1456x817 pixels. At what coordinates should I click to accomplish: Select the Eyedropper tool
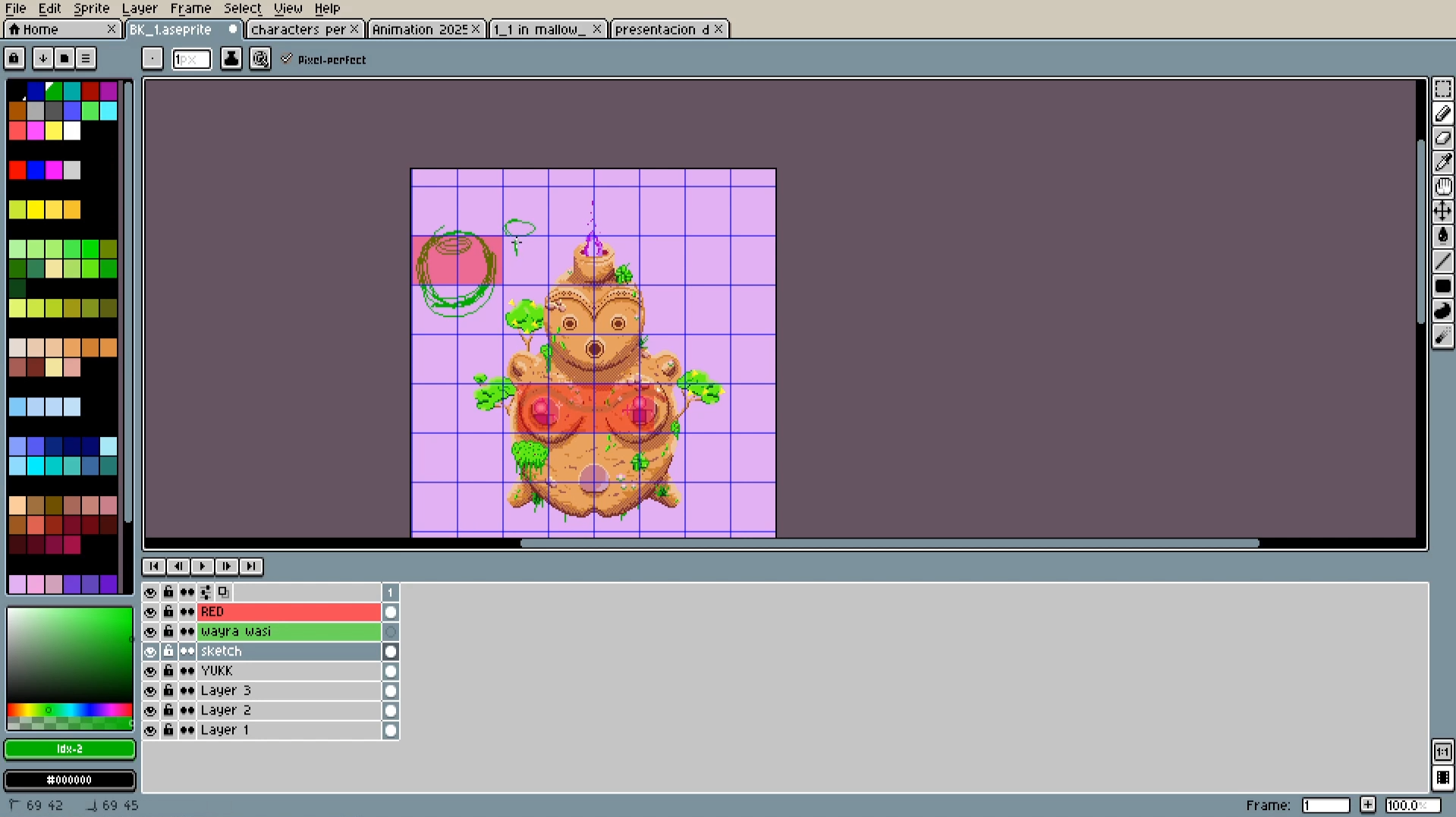tap(1442, 162)
